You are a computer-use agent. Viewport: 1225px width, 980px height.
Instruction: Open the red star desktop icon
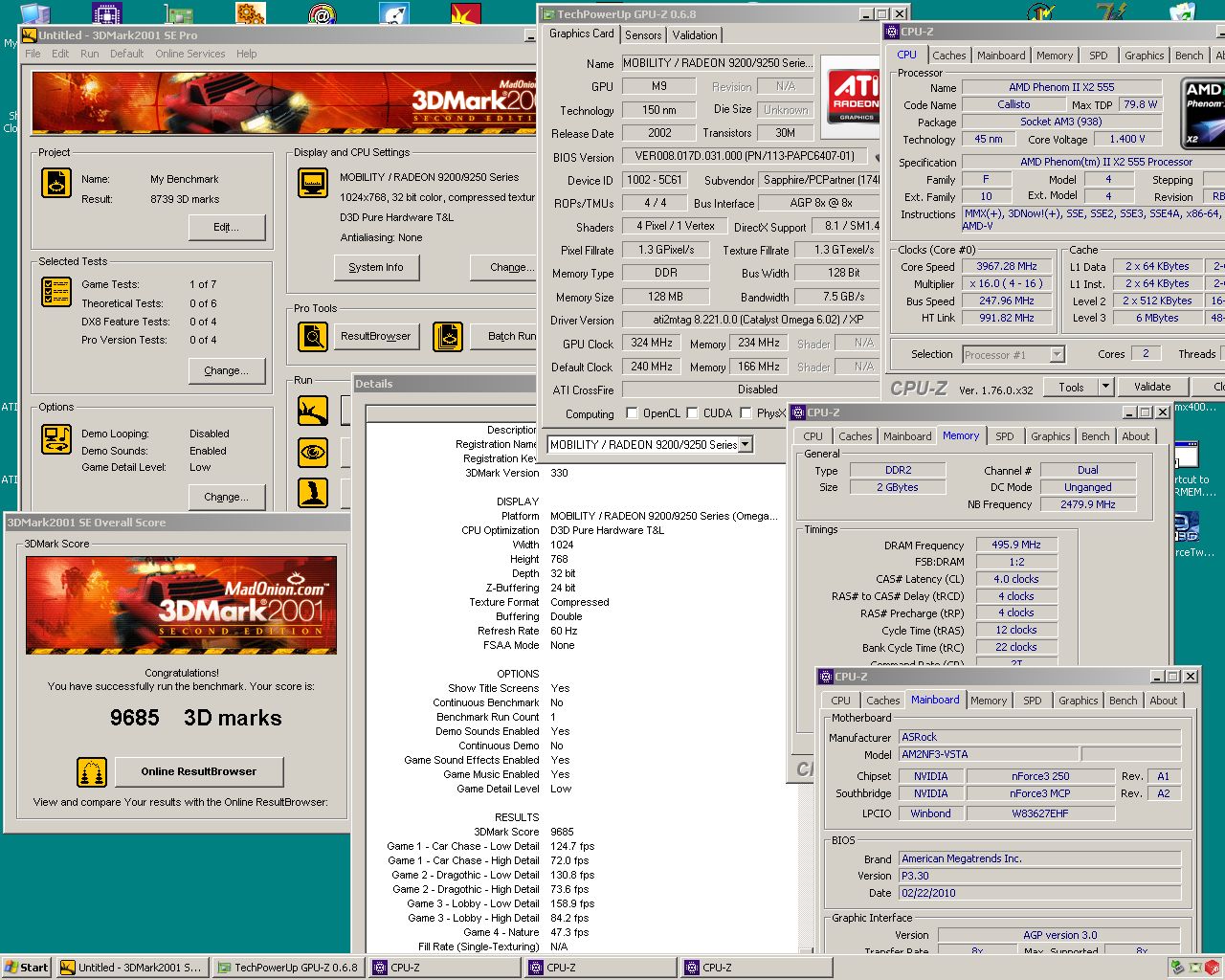(x=465, y=14)
